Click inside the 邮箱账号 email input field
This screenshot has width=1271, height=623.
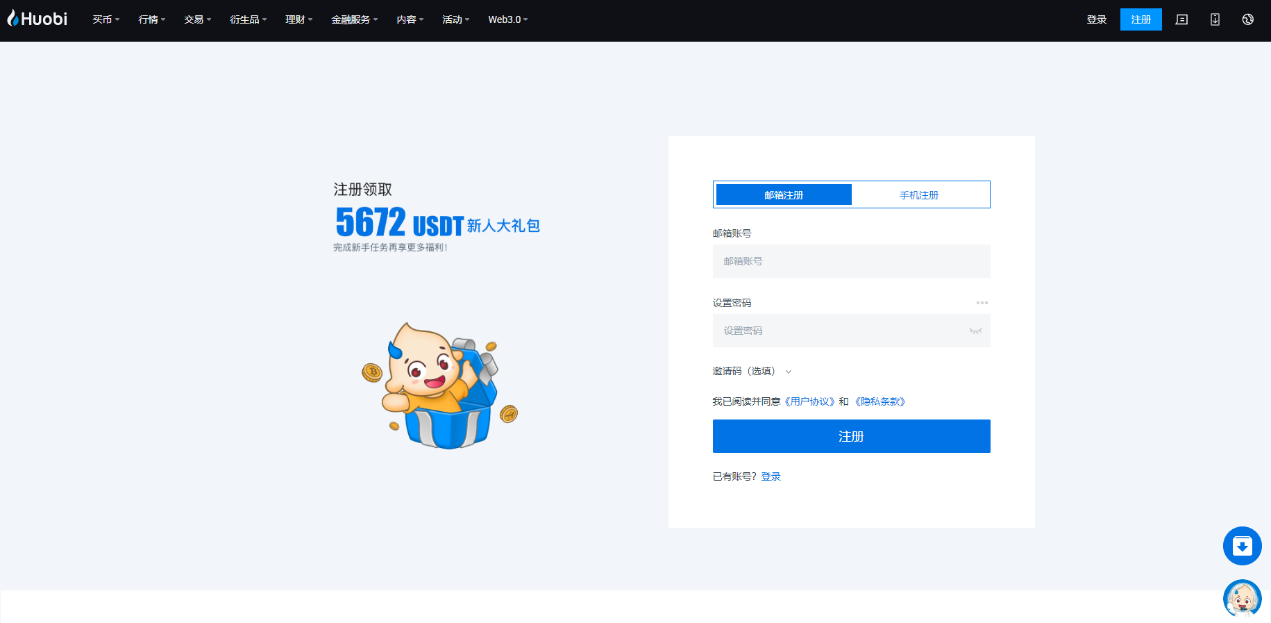[851, 261]
